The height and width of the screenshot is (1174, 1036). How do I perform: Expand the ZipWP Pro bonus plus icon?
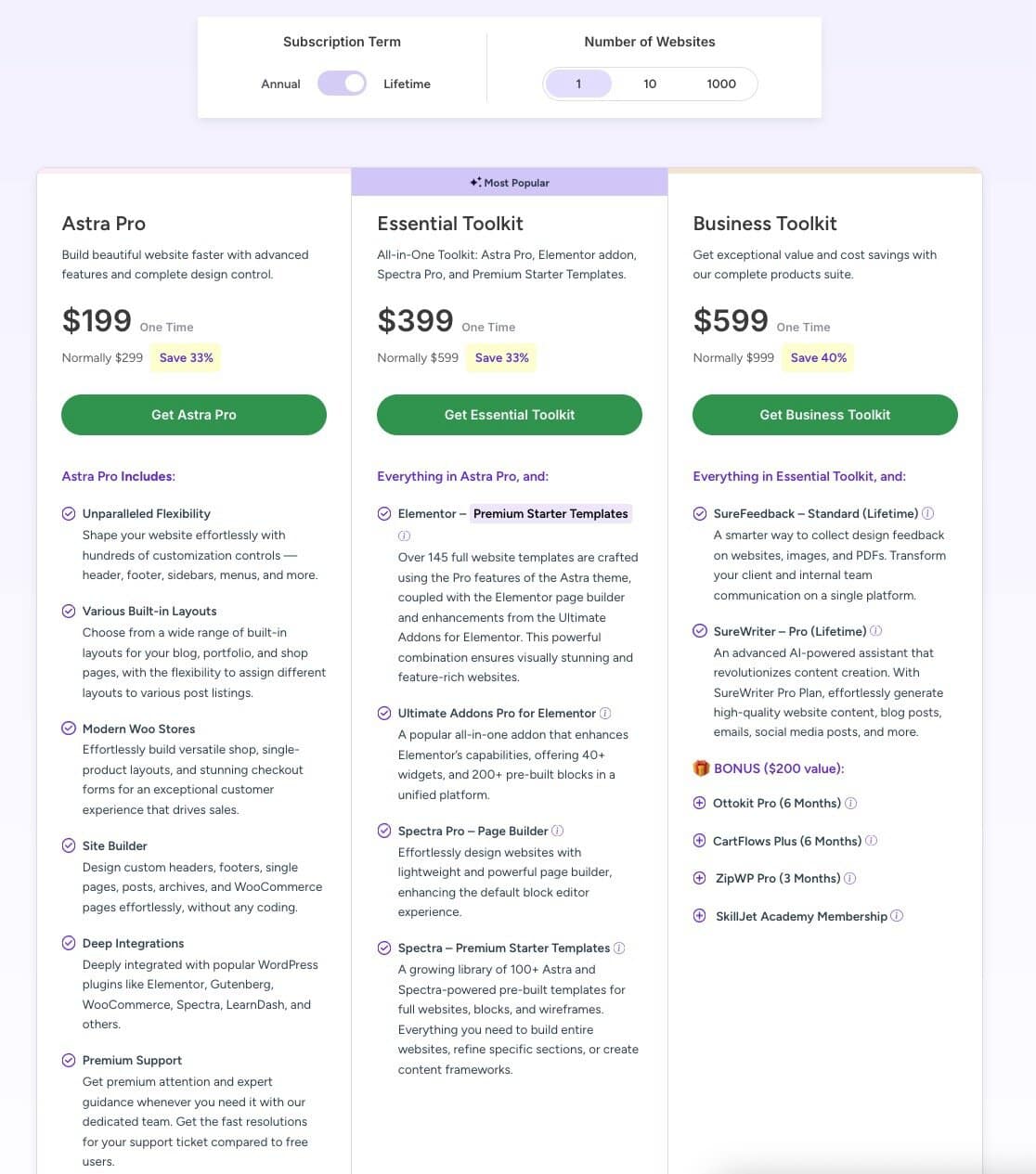[700, 878]
